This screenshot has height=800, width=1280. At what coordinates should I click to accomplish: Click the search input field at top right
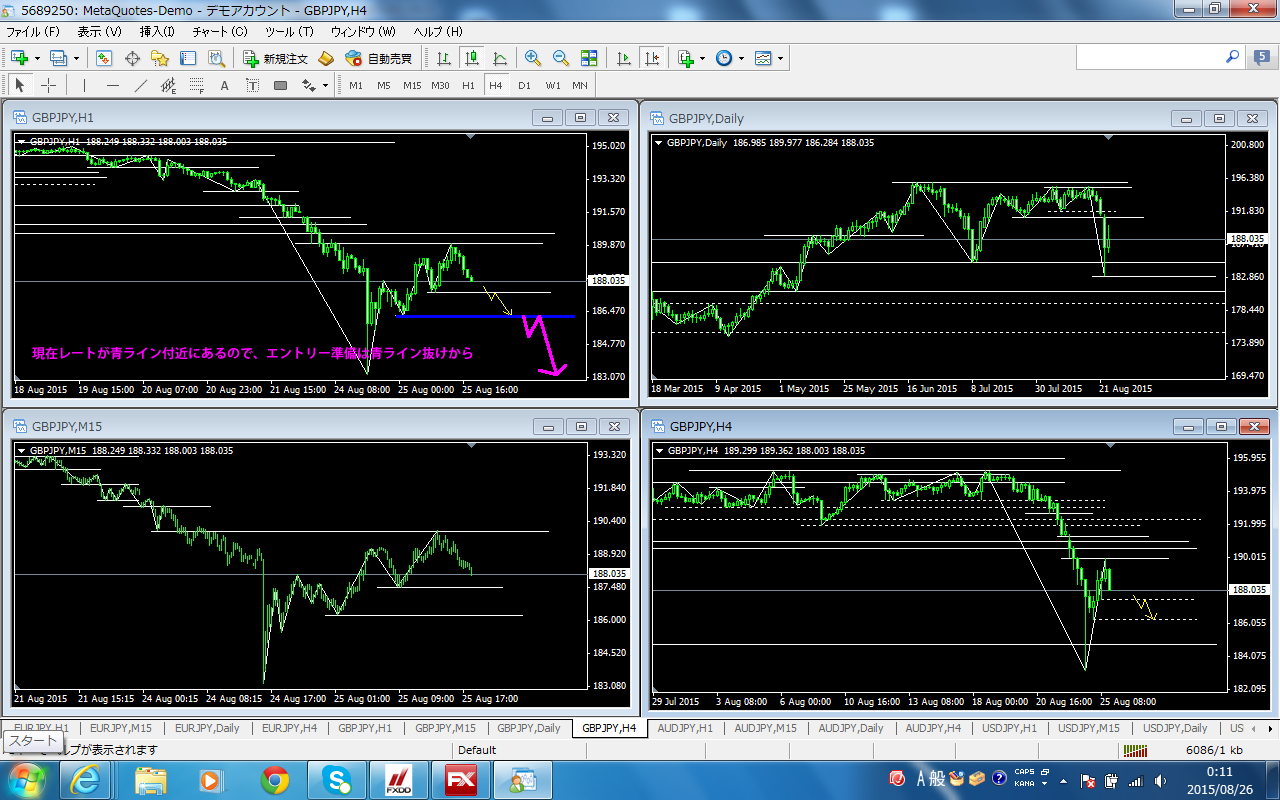(x=1148, y=58)
